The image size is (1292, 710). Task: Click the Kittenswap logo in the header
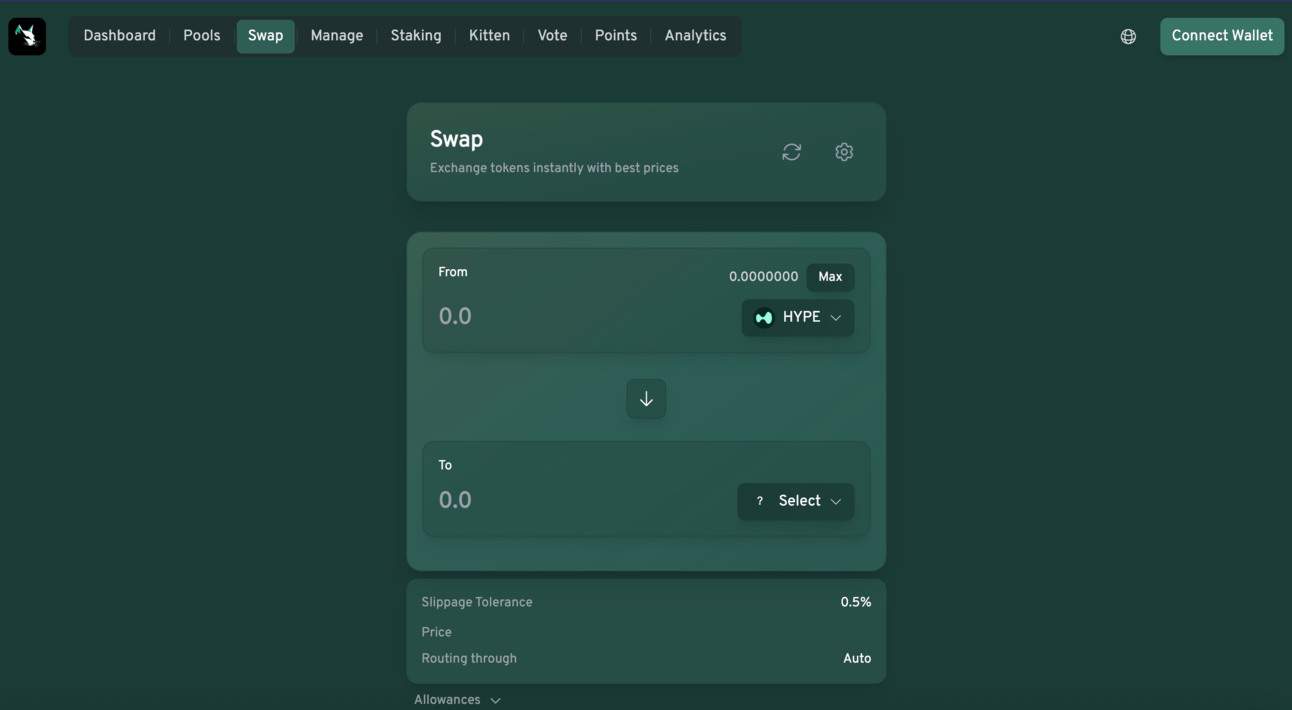click(x=27, y=36)
